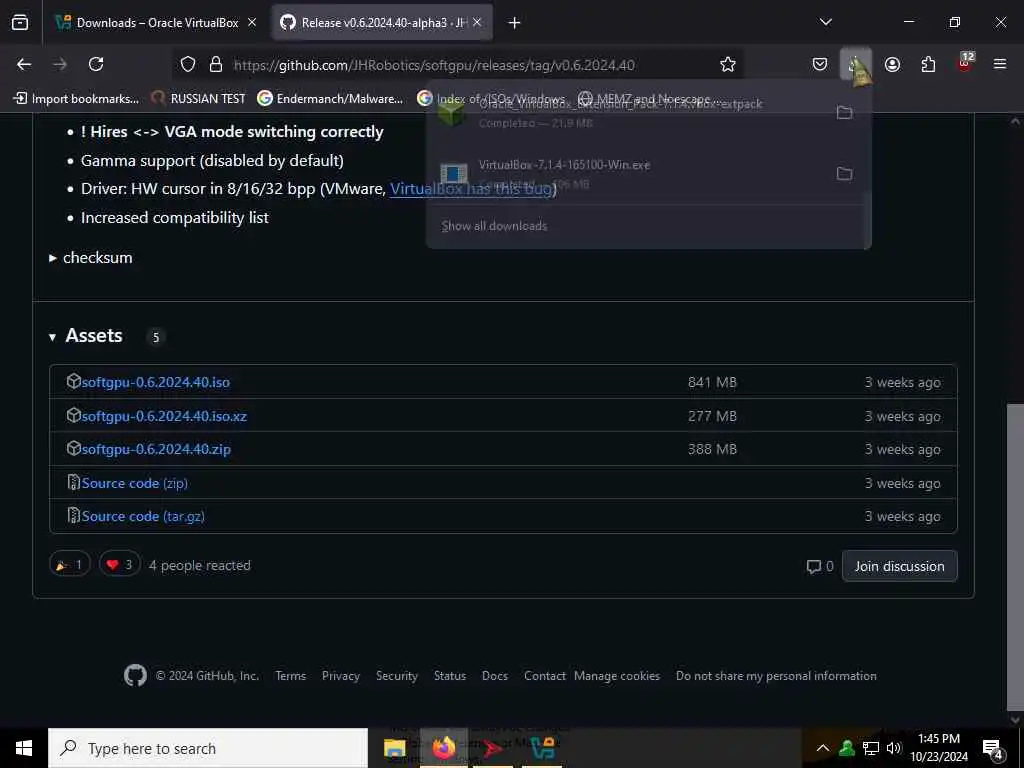Click the Type here to search box
This screenshot has height=768, width=1024.
point(208,748)
